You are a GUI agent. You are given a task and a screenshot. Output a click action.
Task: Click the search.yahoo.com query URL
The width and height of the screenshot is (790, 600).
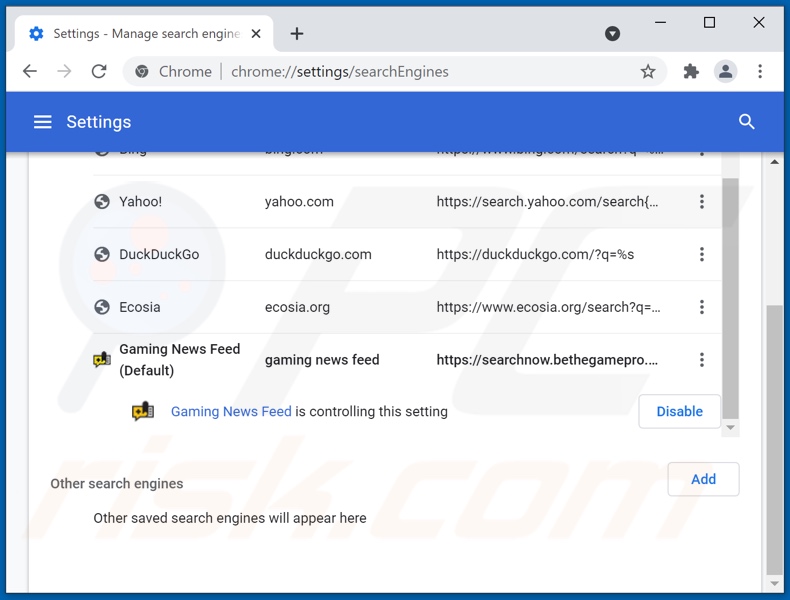[547, 202]
